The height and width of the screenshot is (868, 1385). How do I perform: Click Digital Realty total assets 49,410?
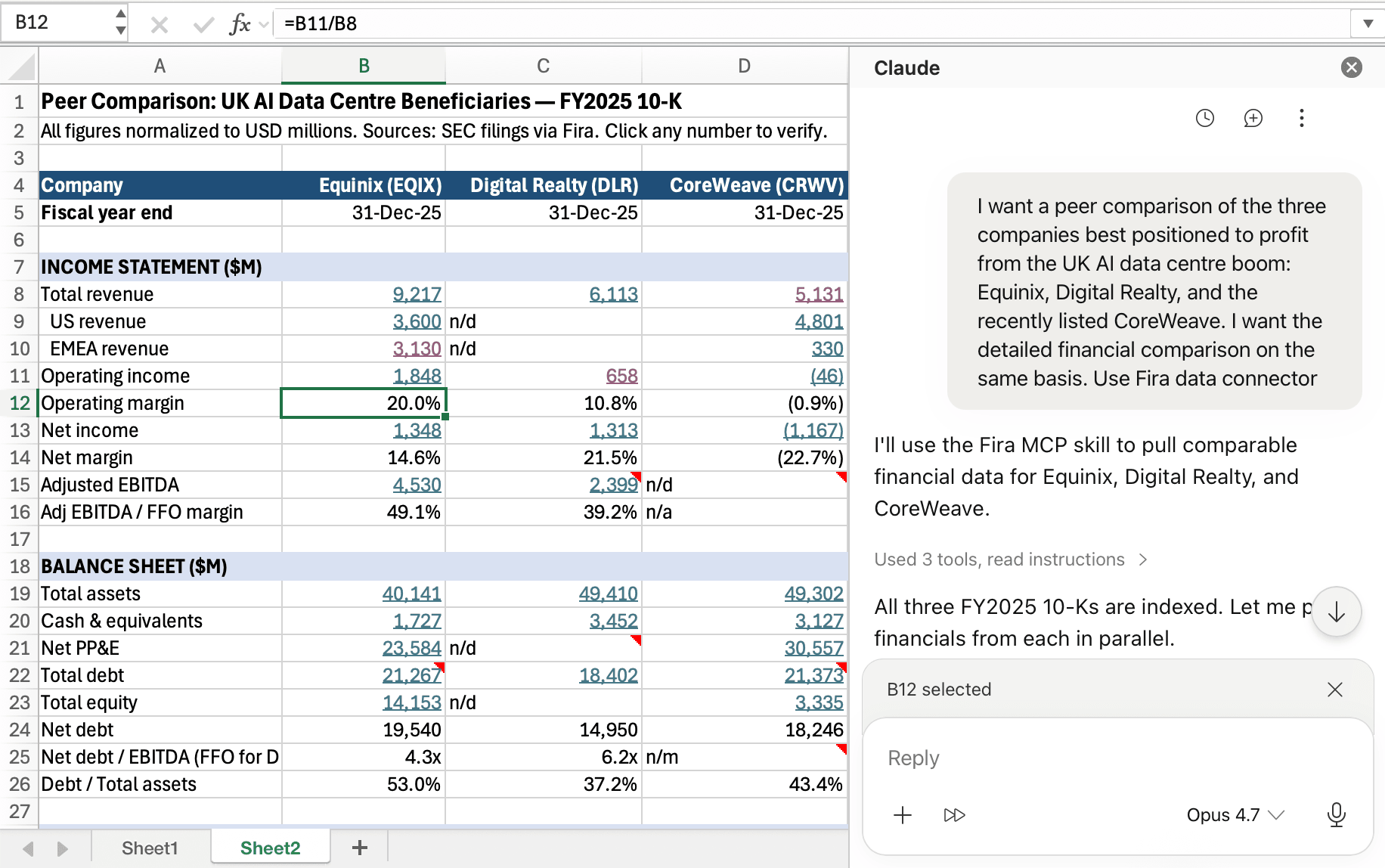point(608,594)
